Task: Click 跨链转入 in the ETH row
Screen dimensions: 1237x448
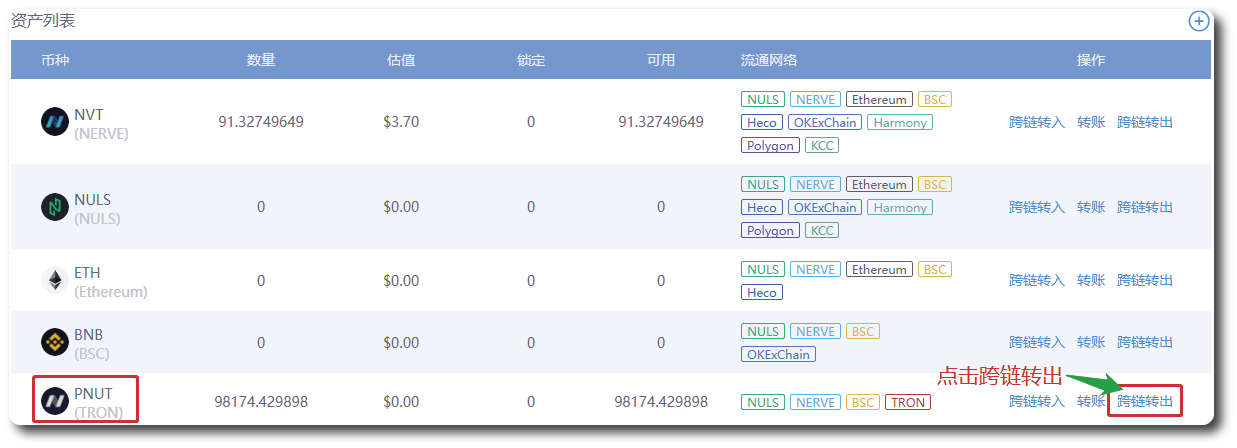Action: point(1037,280)
